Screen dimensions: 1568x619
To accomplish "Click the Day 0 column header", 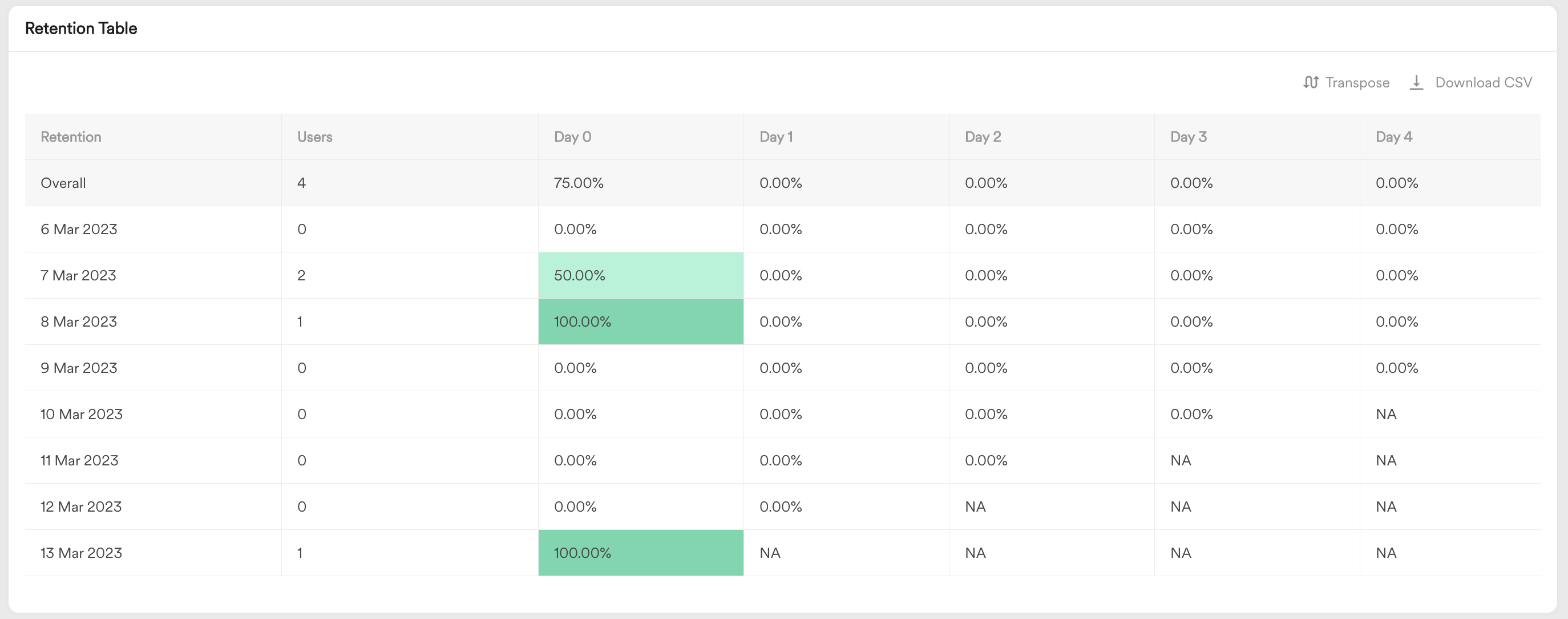I will coord(572,137).
